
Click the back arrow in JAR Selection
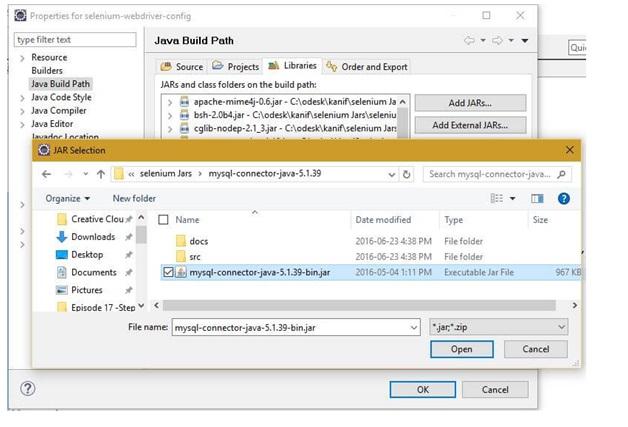pyautogui.click(x=46, y=174)
